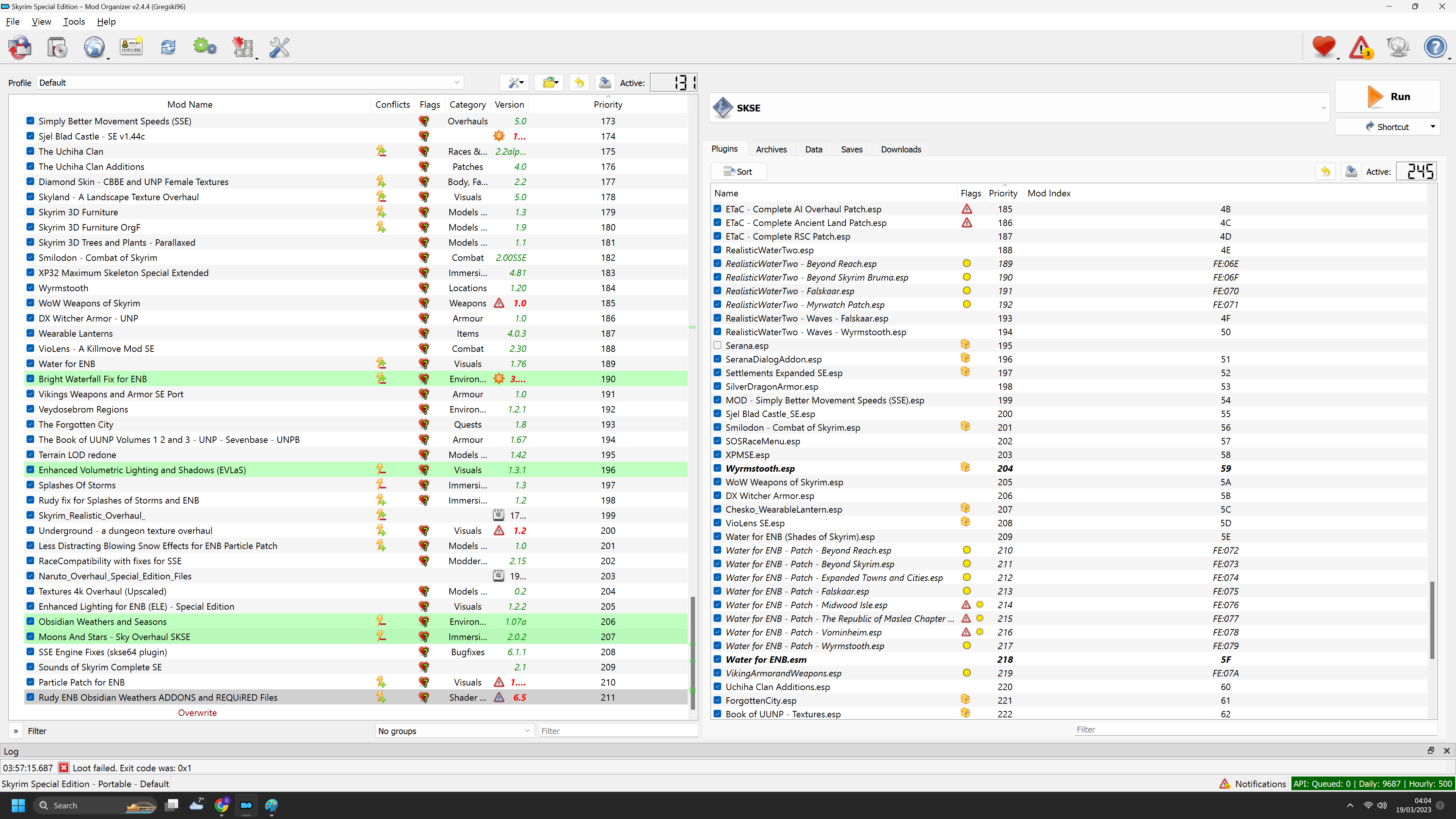Click the Update globe icon in the toolbar
This screenshot has width=1456, height=819.
click(x=1398, y=47)
